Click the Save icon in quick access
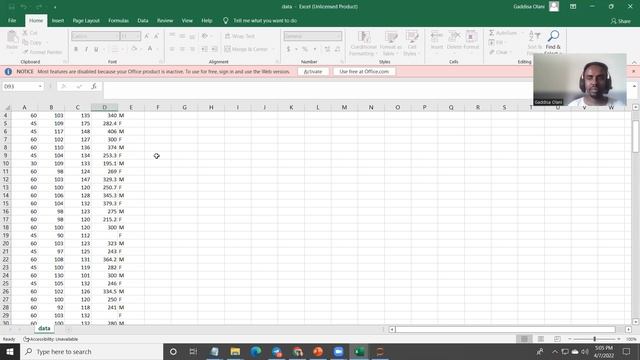Viewport: 640px width, 360px height. [x=11, y=7]
